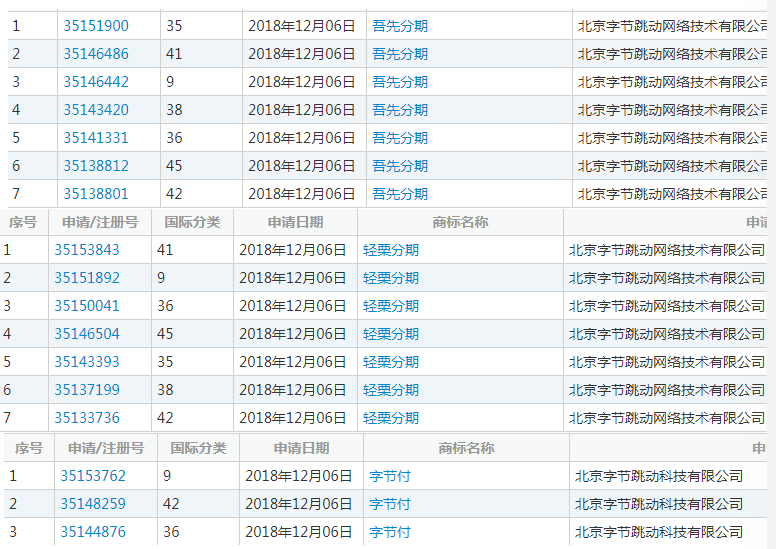
Task: Click 轻栗分期 trademark in row 35146504
Action: tap(391, 334)
